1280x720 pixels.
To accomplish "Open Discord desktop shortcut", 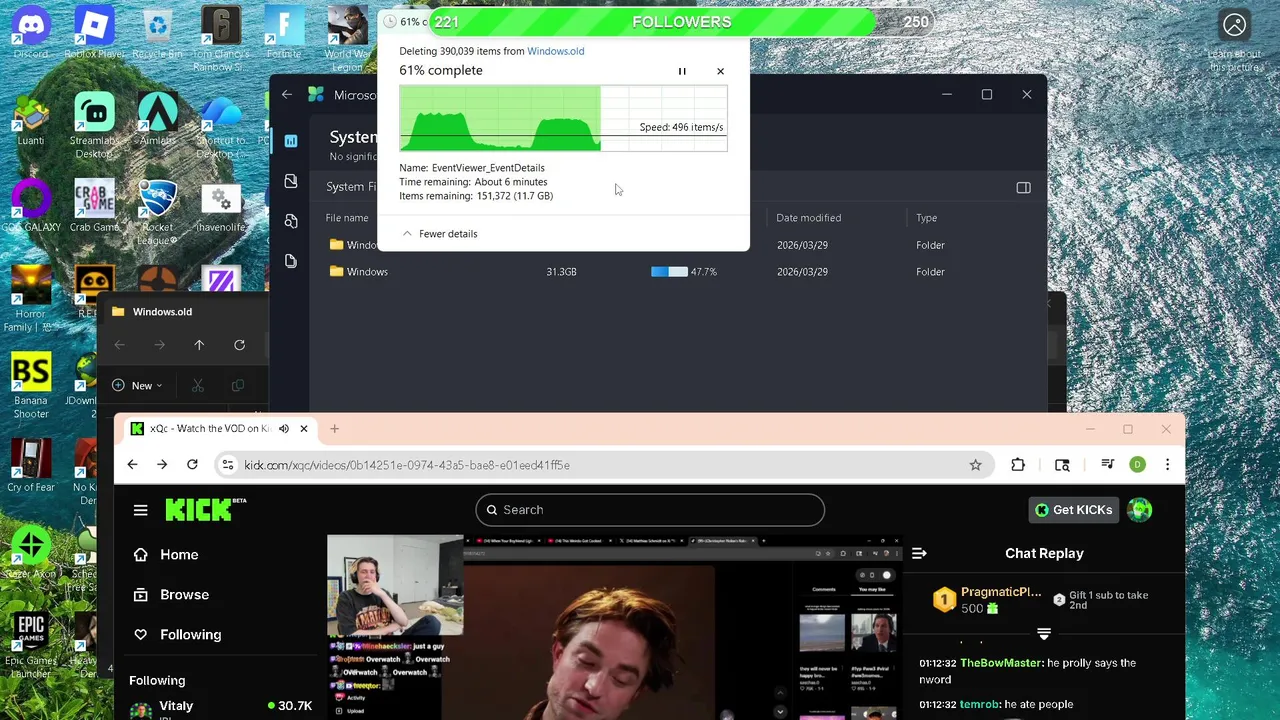I will click(31, 32).
